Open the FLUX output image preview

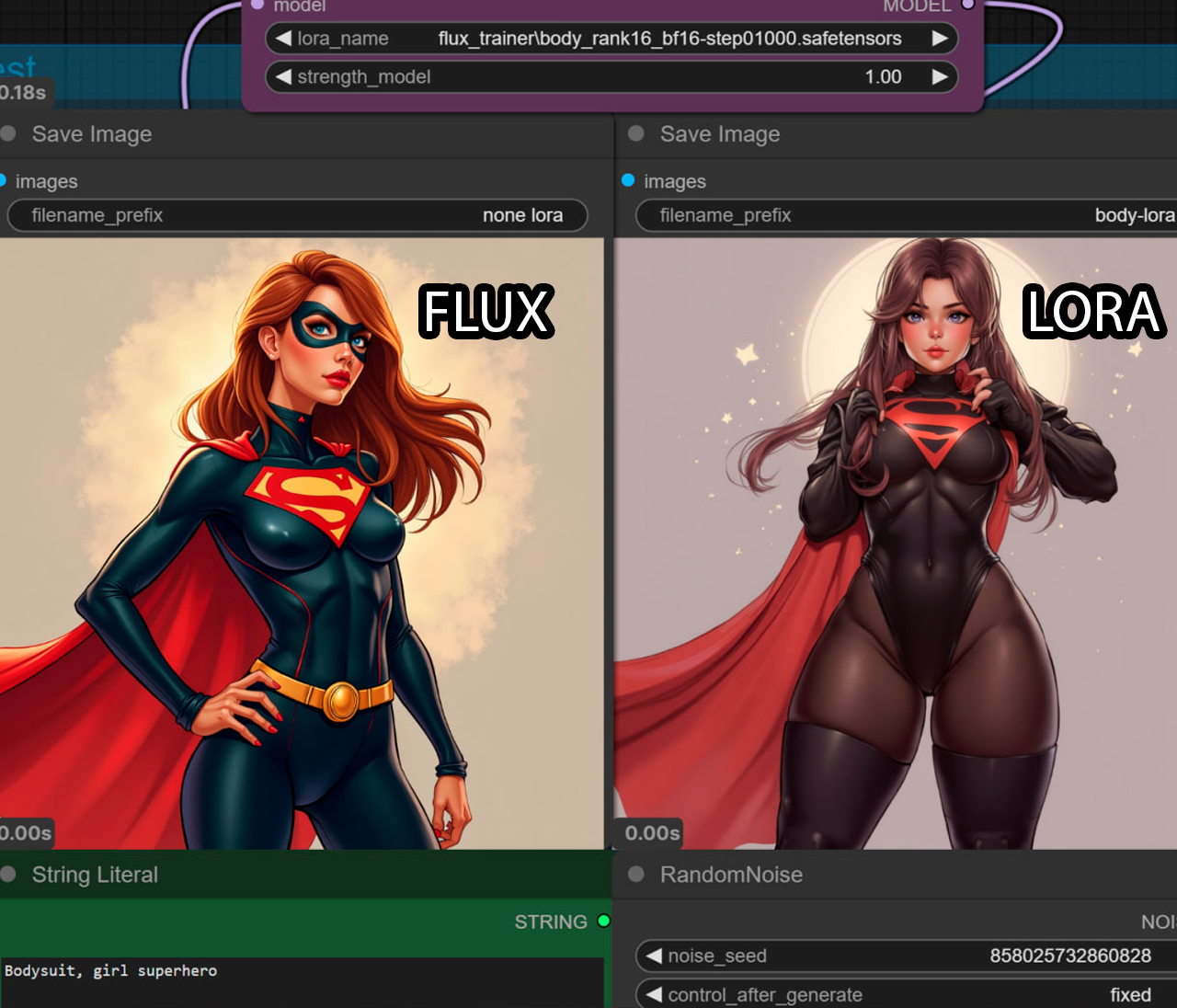pos(302,544)
